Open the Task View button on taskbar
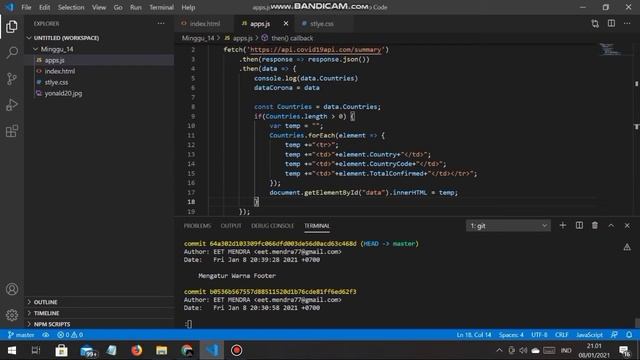 pyautogui.click(x=36, y=350)
